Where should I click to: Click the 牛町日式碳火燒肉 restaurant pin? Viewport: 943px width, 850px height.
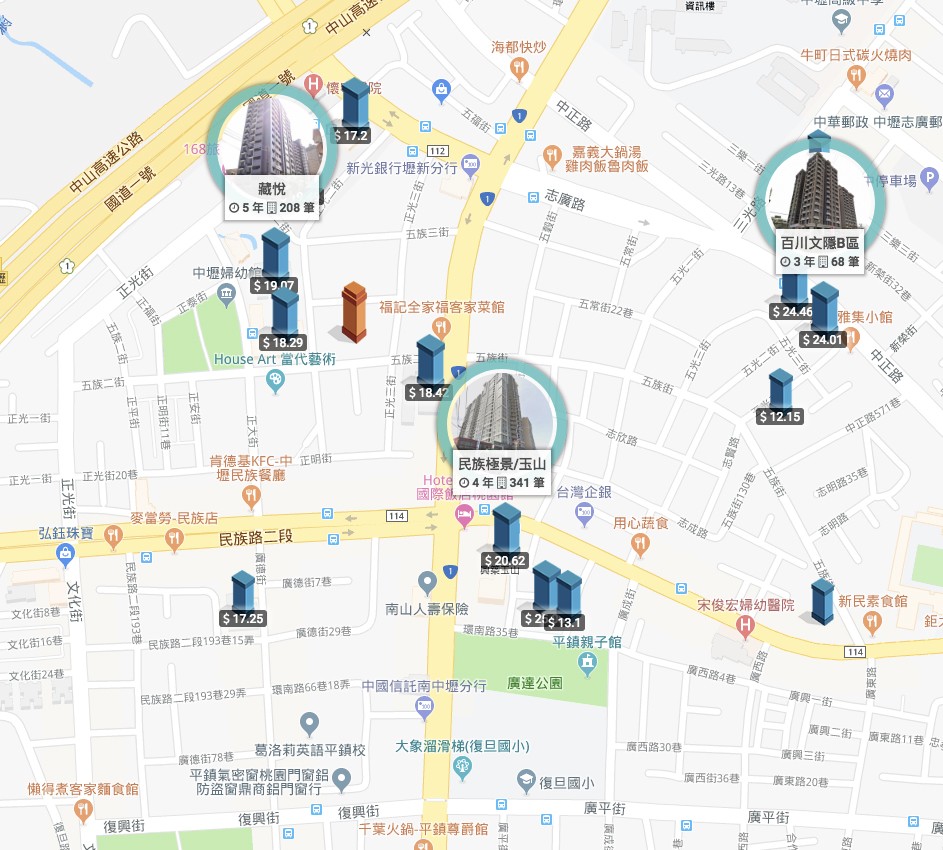click(856, 78)
